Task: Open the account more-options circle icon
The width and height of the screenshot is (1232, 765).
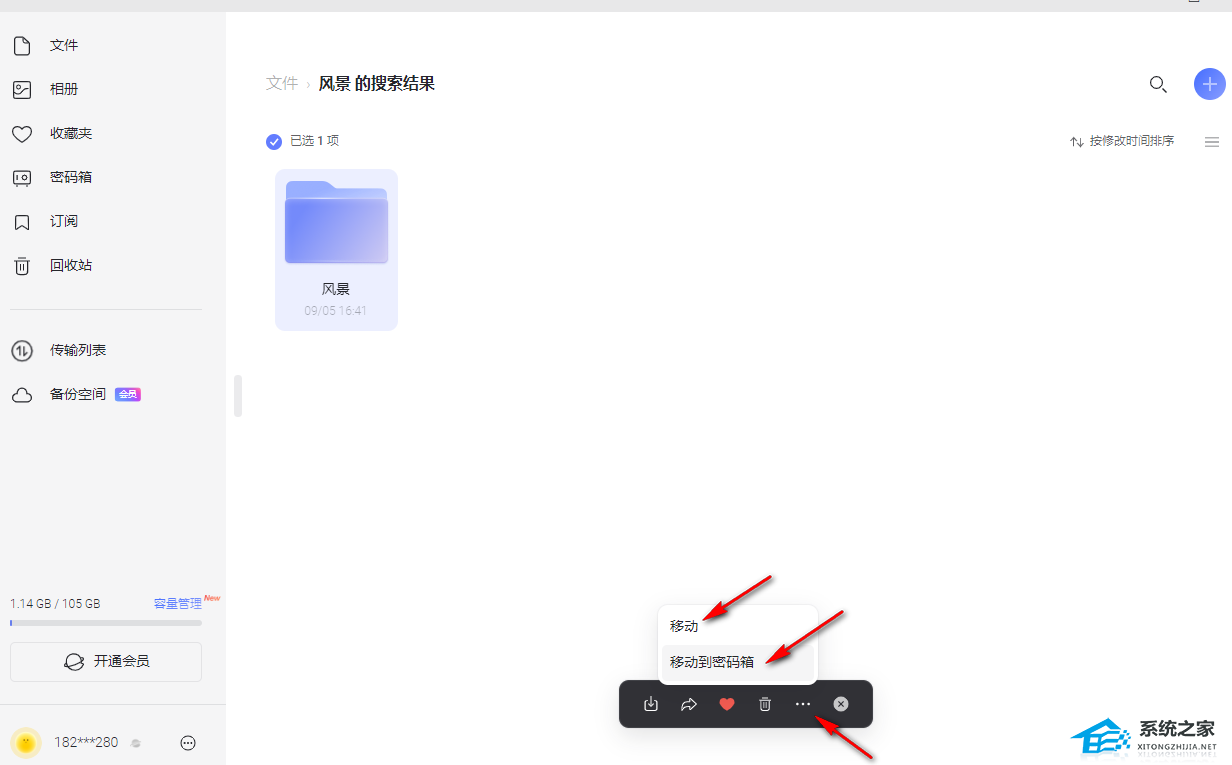Action: coord(188,743)
